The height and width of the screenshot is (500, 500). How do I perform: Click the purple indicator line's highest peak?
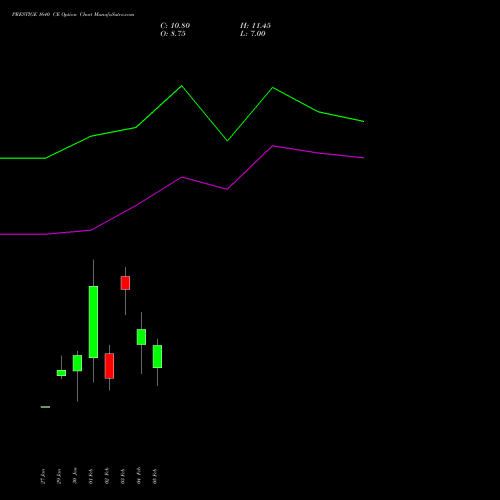click(273, 146)
